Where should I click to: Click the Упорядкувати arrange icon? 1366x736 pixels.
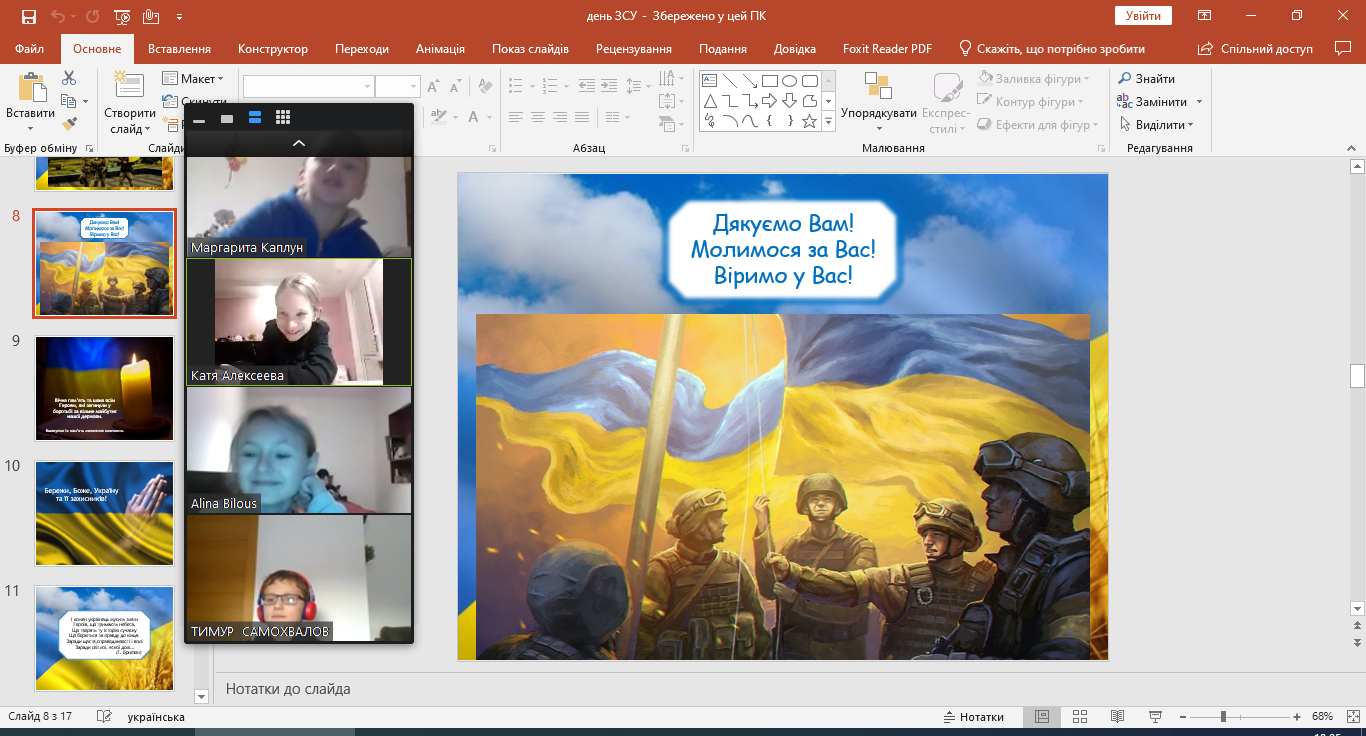878,86
